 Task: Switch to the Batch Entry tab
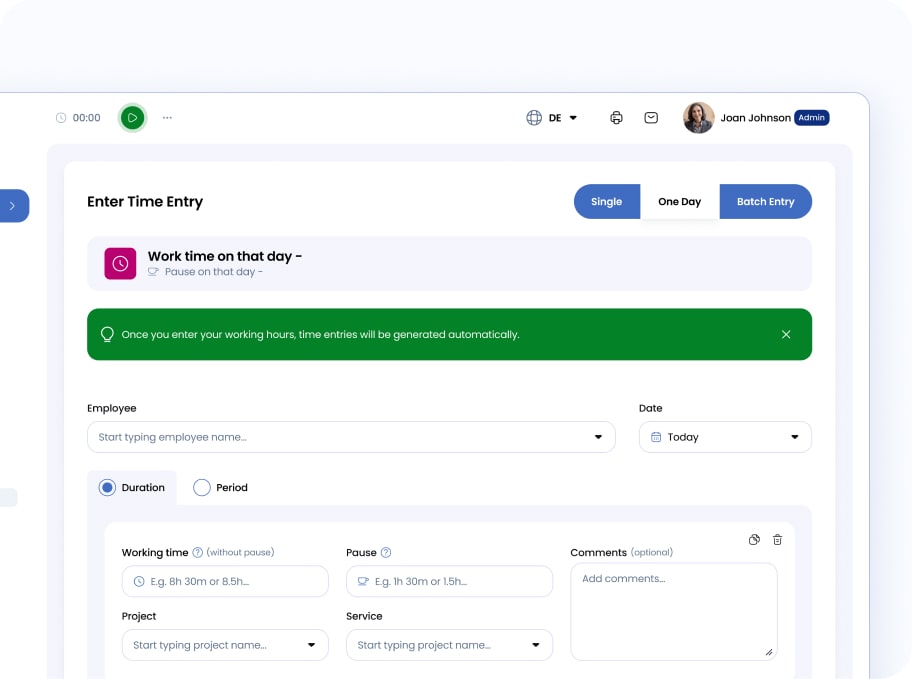(x=765, y=202)
